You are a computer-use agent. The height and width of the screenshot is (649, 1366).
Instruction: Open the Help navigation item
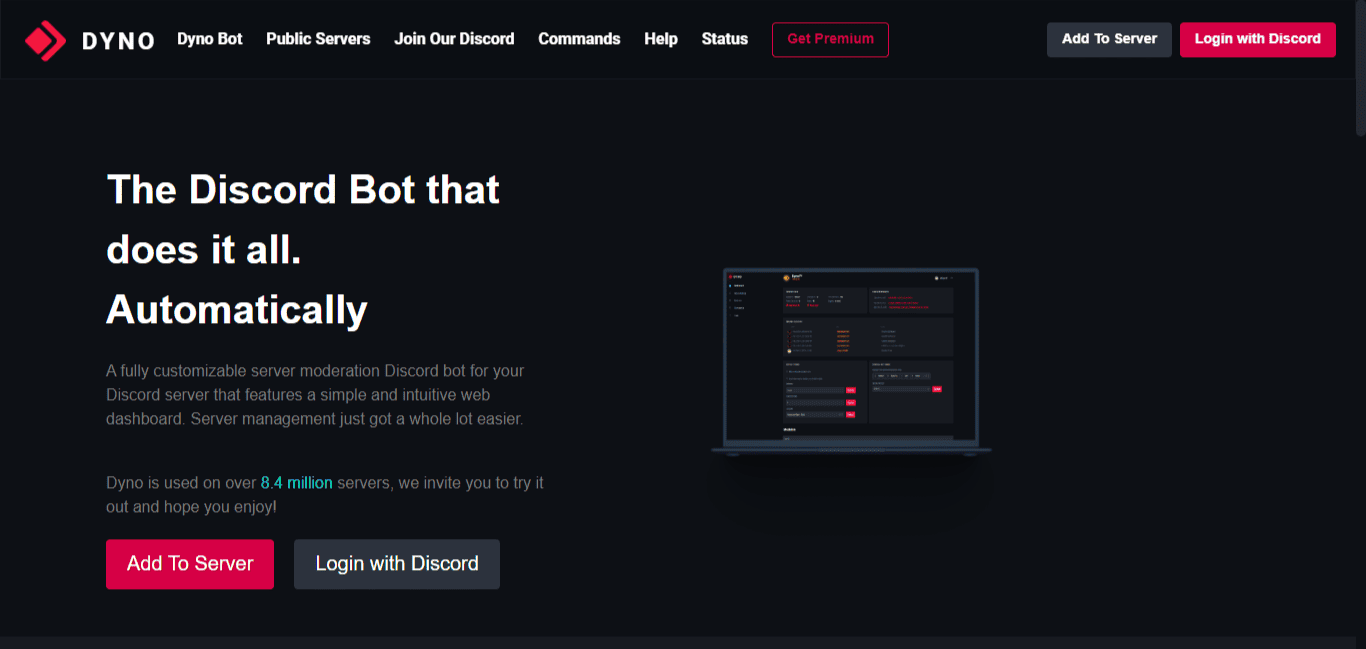point(661,39)
